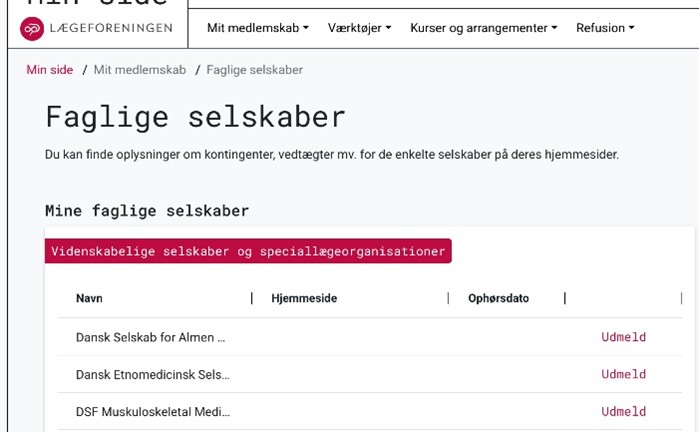Click the Ophørsdato column header
The image size is (699, 432).
tap(498, 298)
